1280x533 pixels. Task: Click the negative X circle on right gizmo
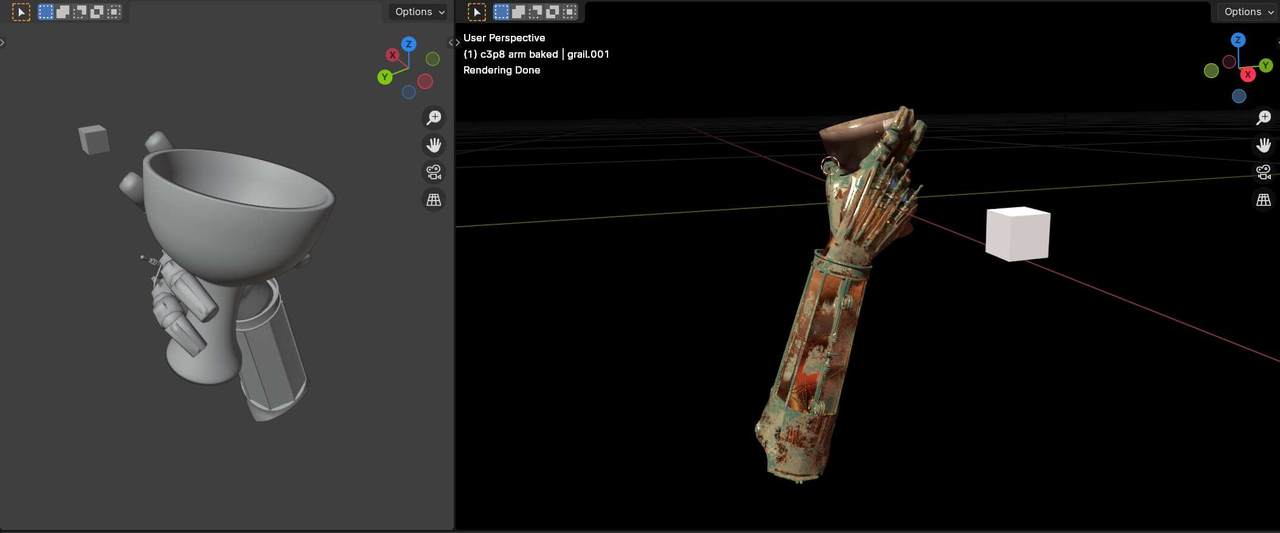pos(1229,62)
